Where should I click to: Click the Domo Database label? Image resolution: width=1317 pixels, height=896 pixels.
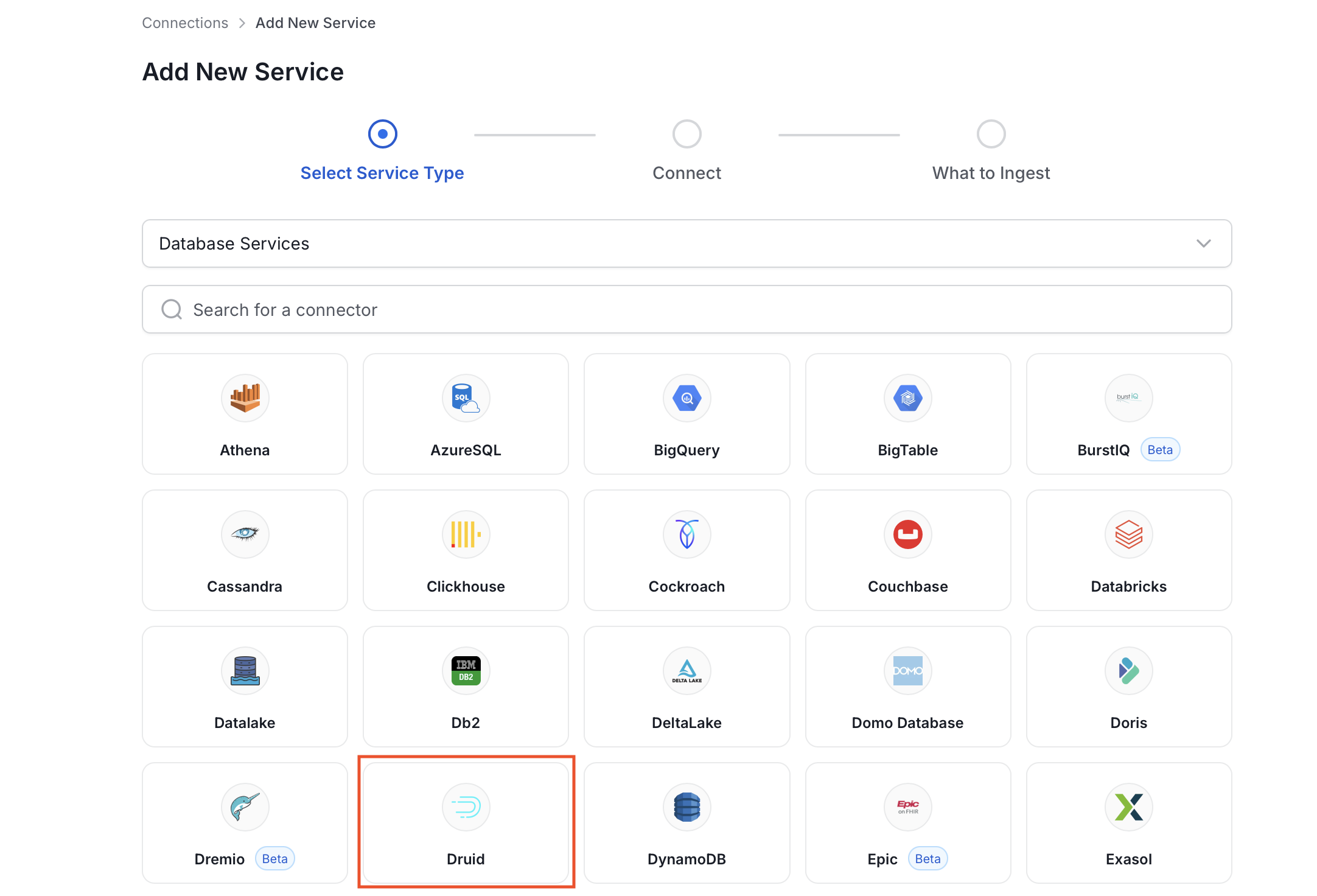[908, 723]
